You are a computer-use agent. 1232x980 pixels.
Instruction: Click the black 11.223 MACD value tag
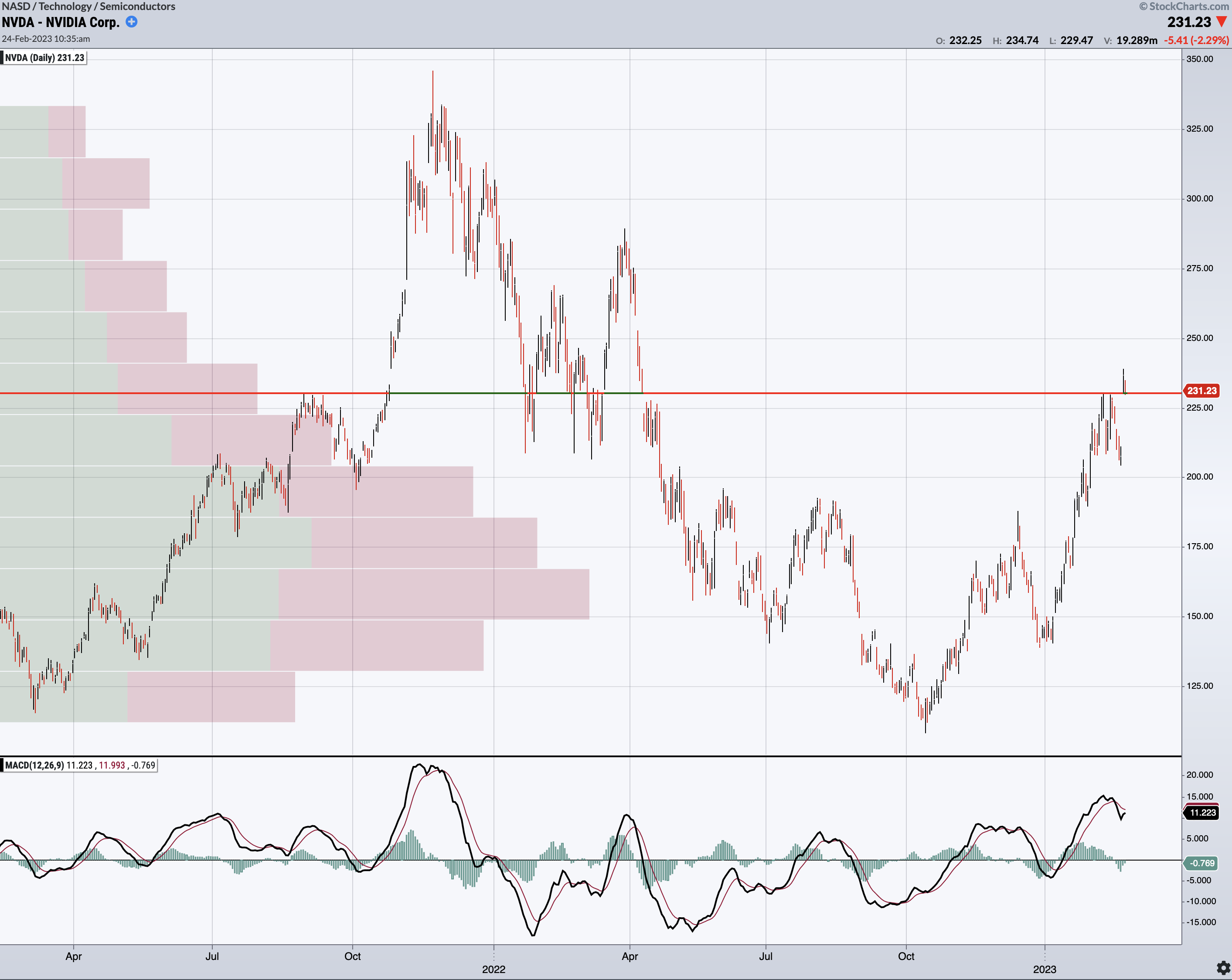click(x=1202, y=813)
